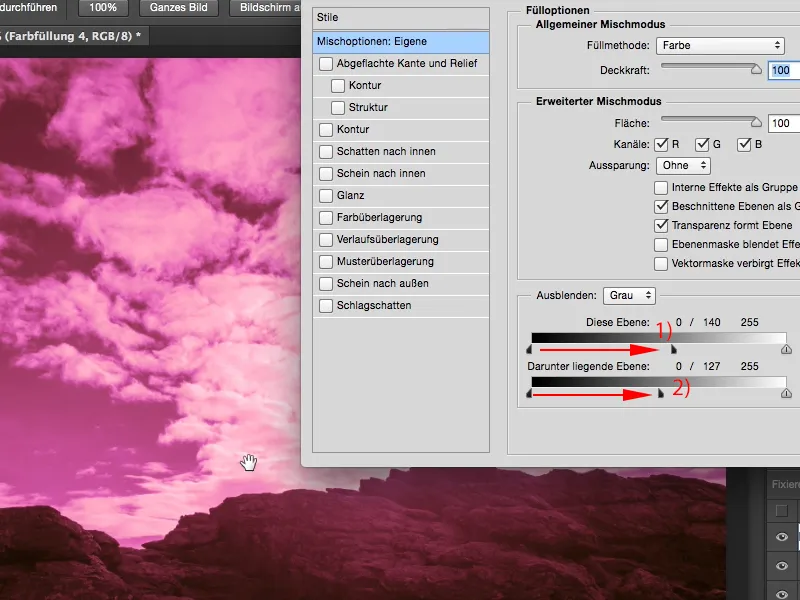Enable the Kontur stroke effect checkbox
Viewport: 800px width, 600px height.
pyautogui.click(x=326, y=130)
